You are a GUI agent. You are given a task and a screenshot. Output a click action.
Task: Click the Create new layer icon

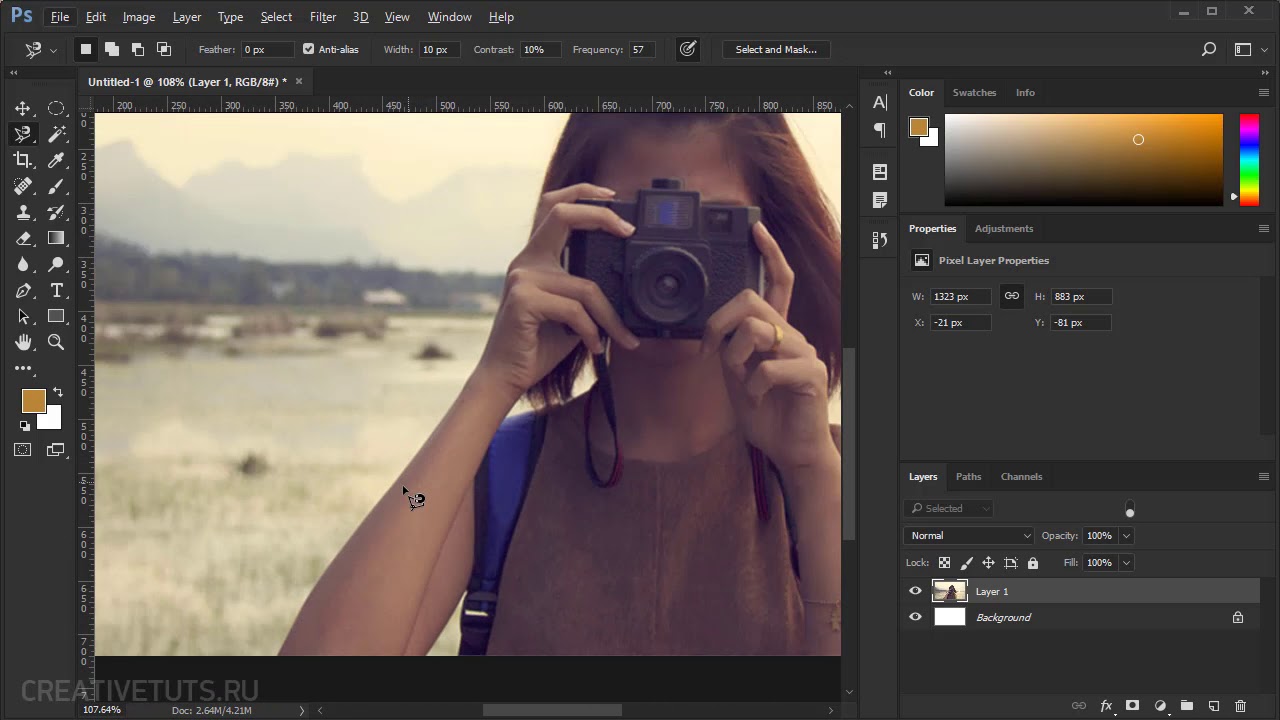point(1213,706)
